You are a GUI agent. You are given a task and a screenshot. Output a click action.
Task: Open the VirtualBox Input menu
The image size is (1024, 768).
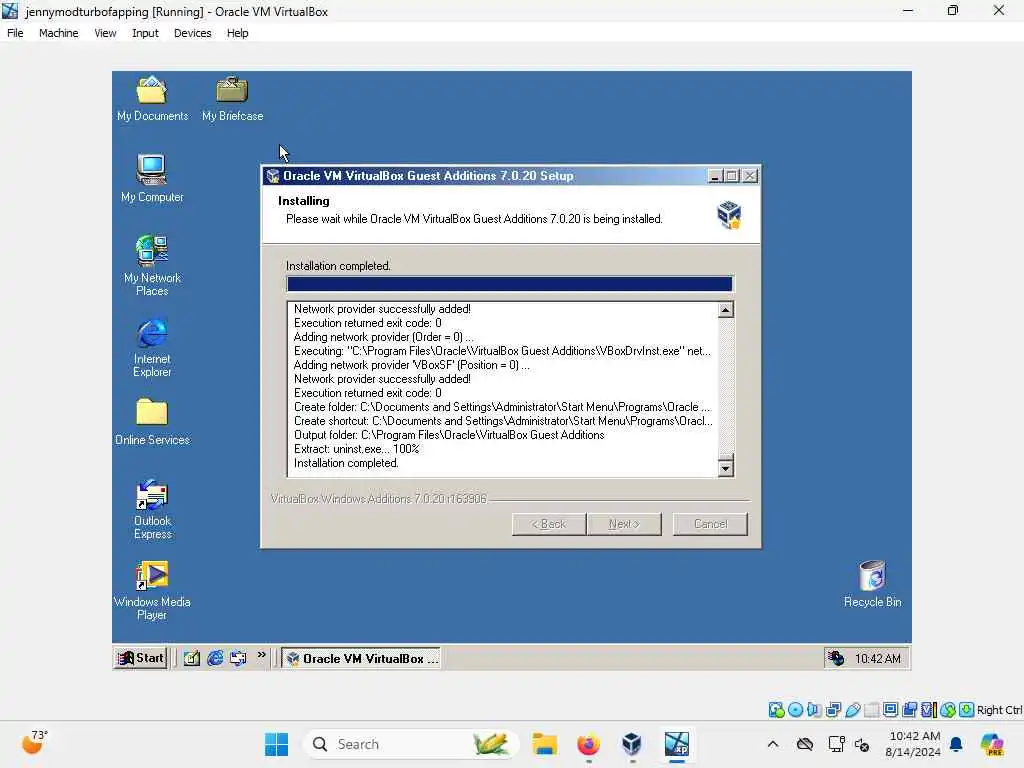click(145, 33)
